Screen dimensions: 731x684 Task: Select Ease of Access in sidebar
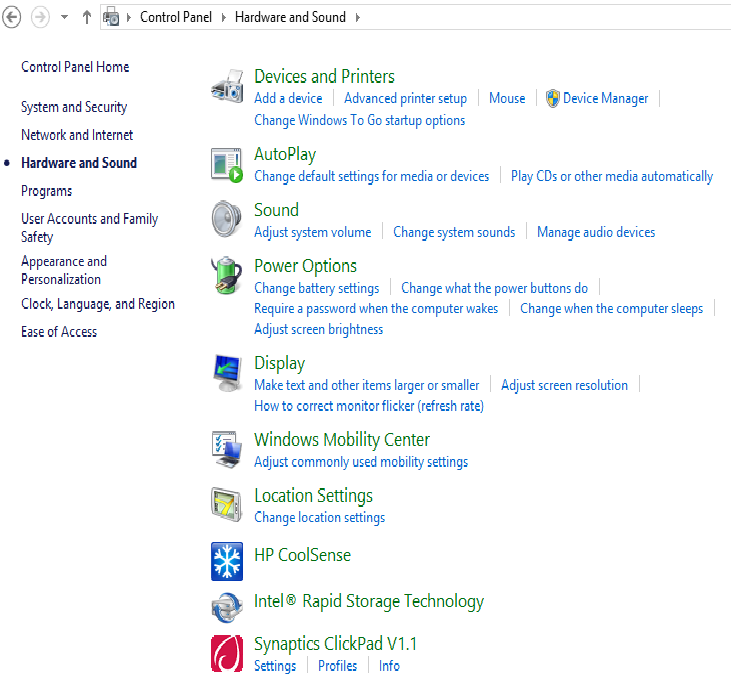pyautogui.click(x=59, y=332)
